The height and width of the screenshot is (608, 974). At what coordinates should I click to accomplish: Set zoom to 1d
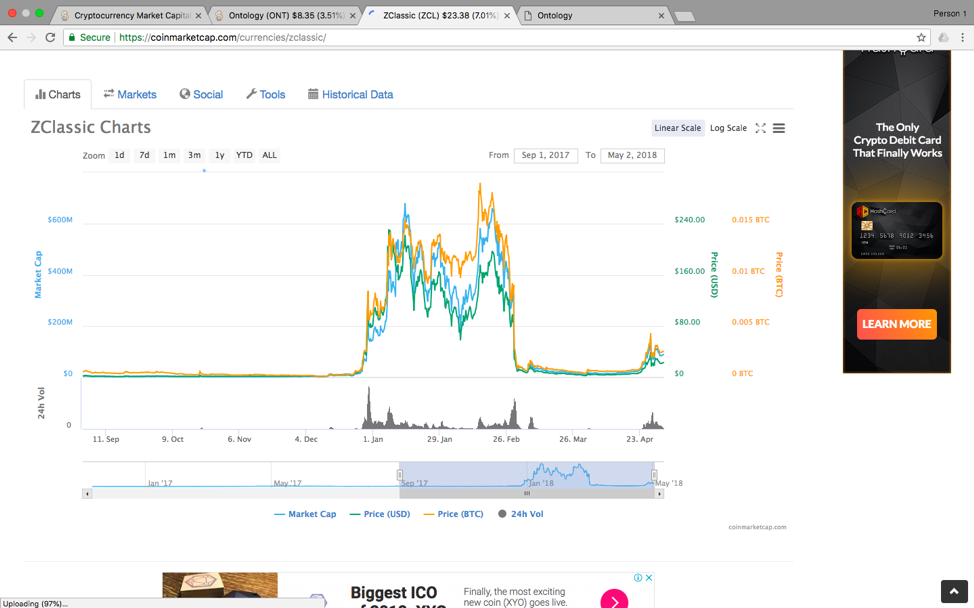(x=119, y=155)
